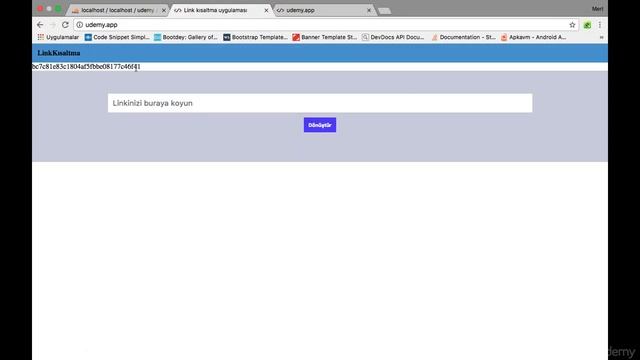
Task: Open site info icon in address bar
Action: click(80, 25)
